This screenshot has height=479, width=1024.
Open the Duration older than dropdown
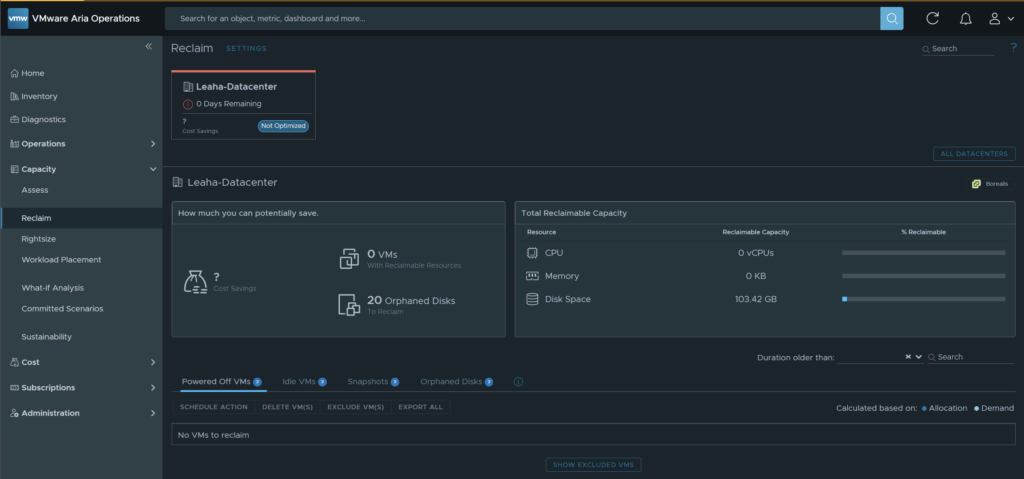click(919, 357)
